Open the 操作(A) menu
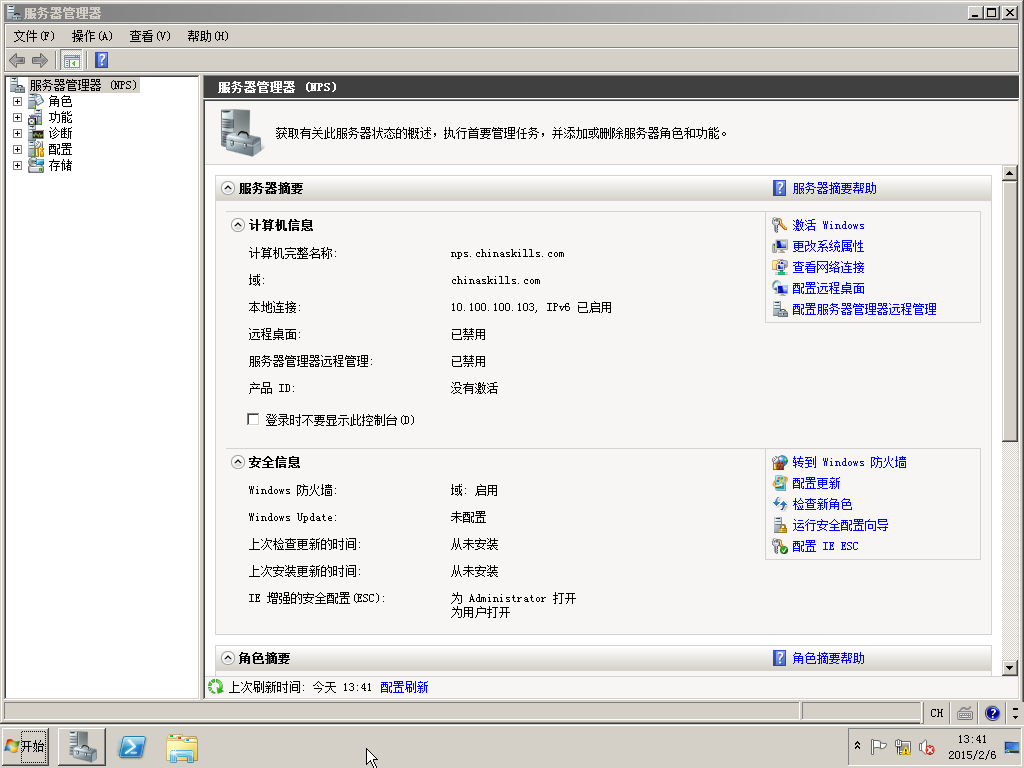The height and width of the screenshot is (768, 1024). click(x=92, y=36)
